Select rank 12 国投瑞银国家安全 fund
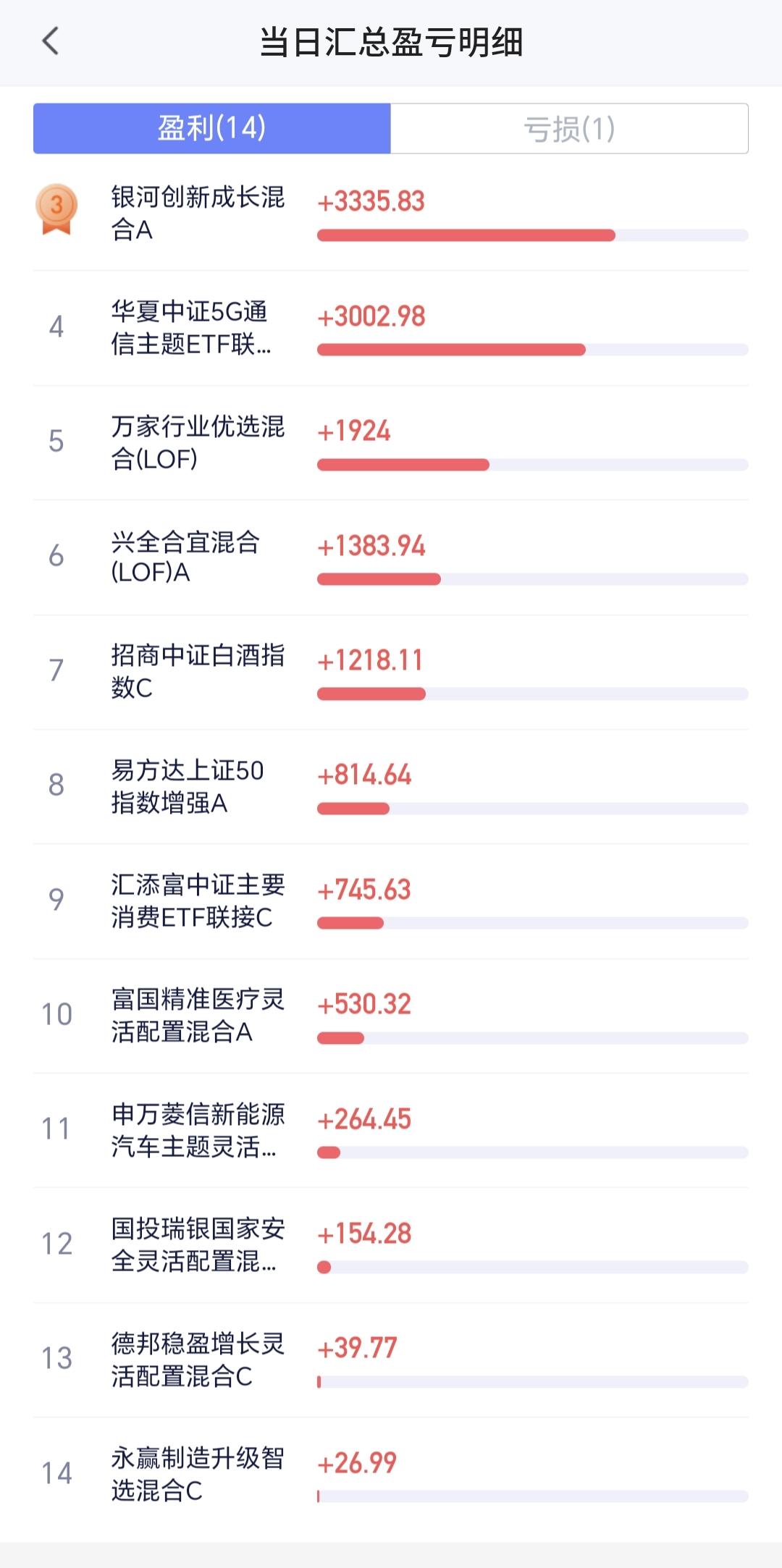This screenshot has width=782, height=1568. click(391, 1244)
